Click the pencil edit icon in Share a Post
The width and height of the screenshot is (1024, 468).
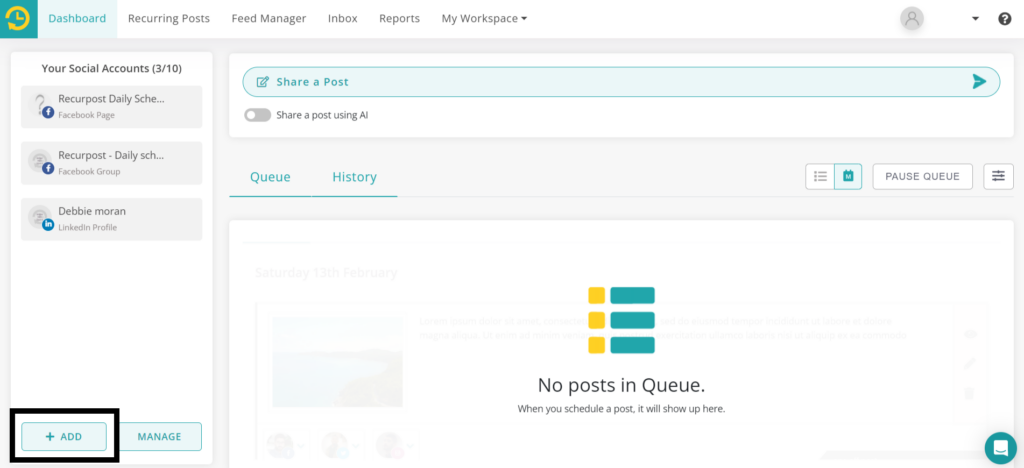pyautogui.click(x=263, y=82)
